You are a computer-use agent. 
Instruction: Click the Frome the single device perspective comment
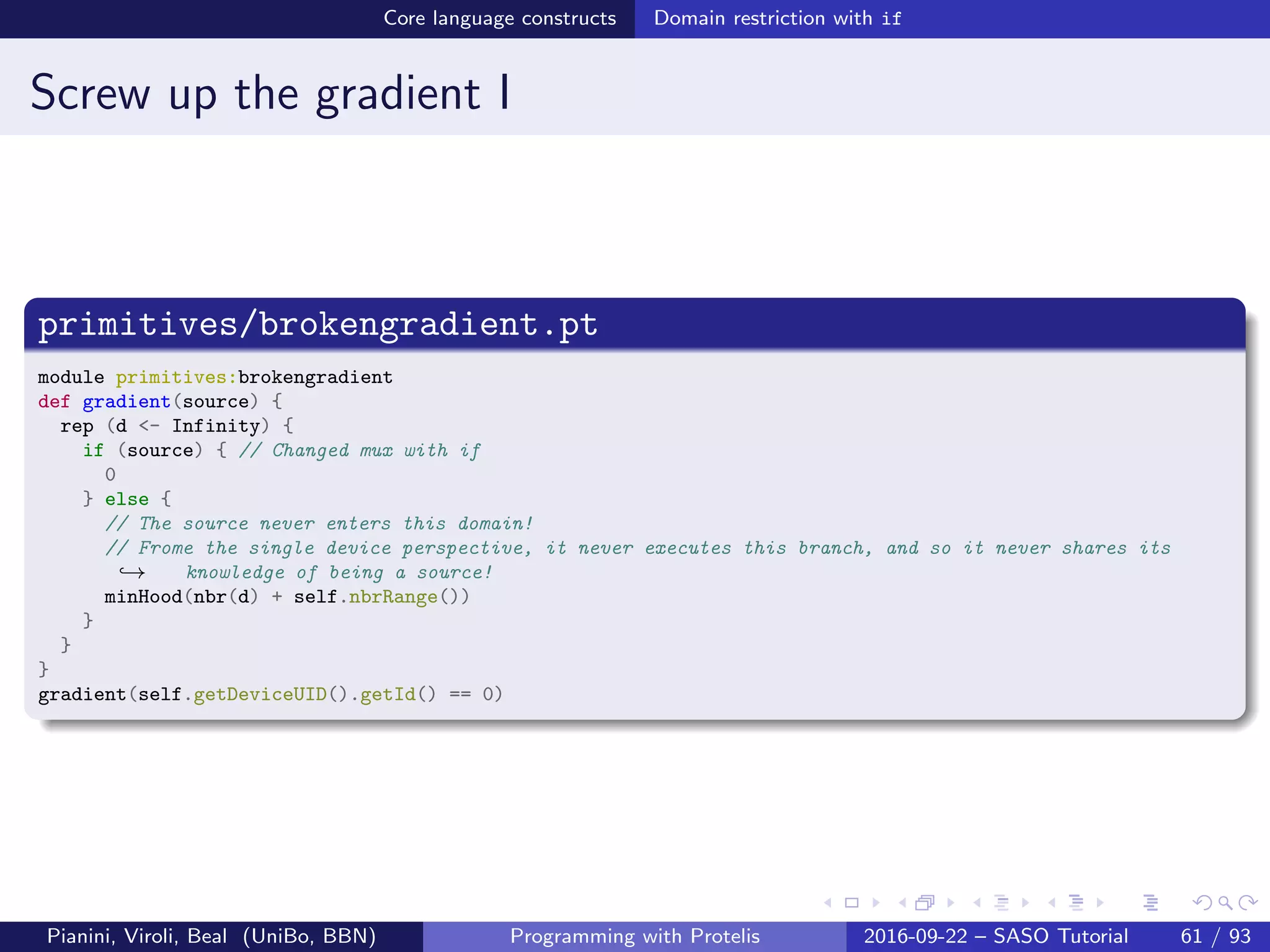637,549
